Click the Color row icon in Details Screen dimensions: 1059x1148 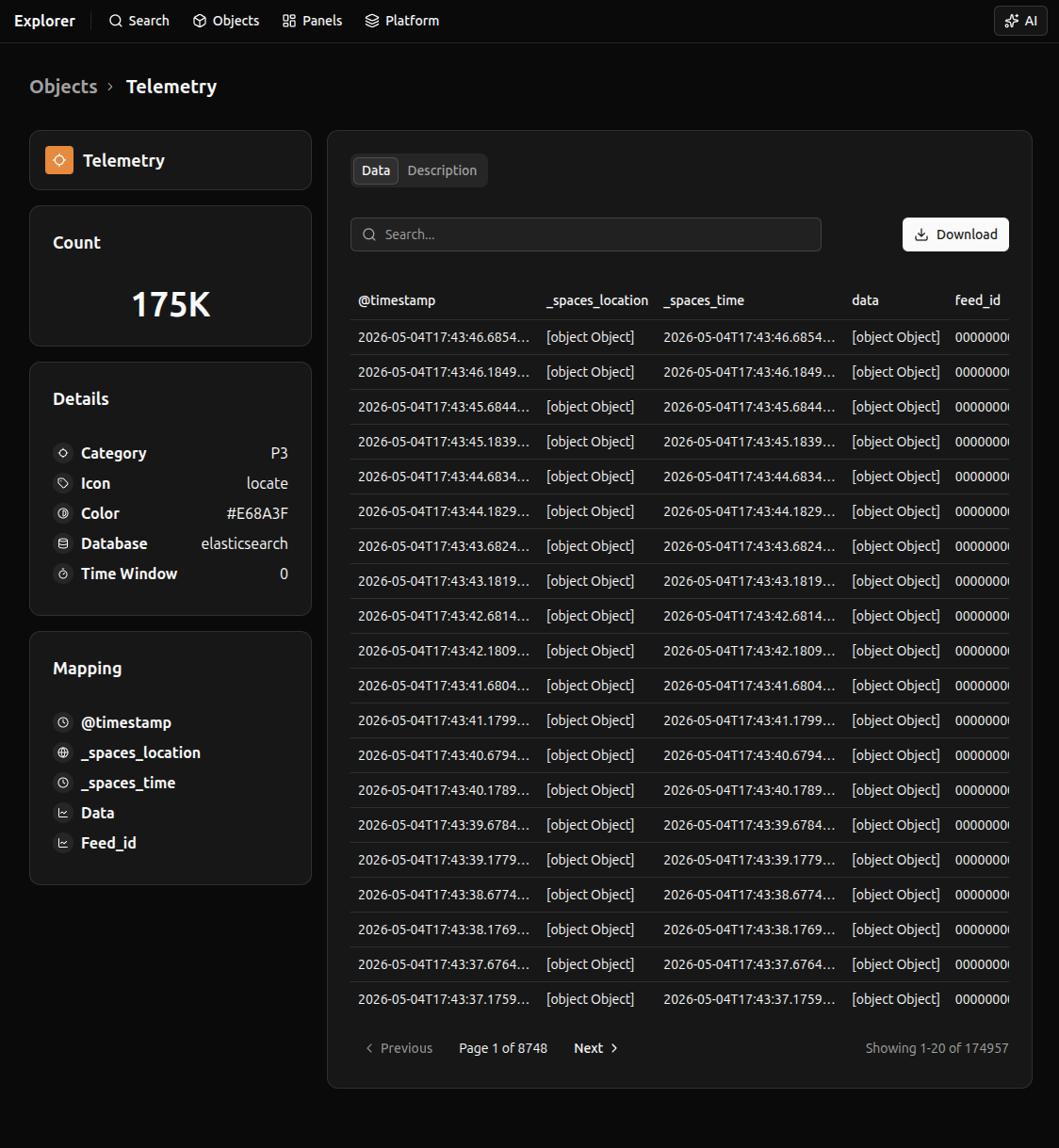[x=63, y=513]
